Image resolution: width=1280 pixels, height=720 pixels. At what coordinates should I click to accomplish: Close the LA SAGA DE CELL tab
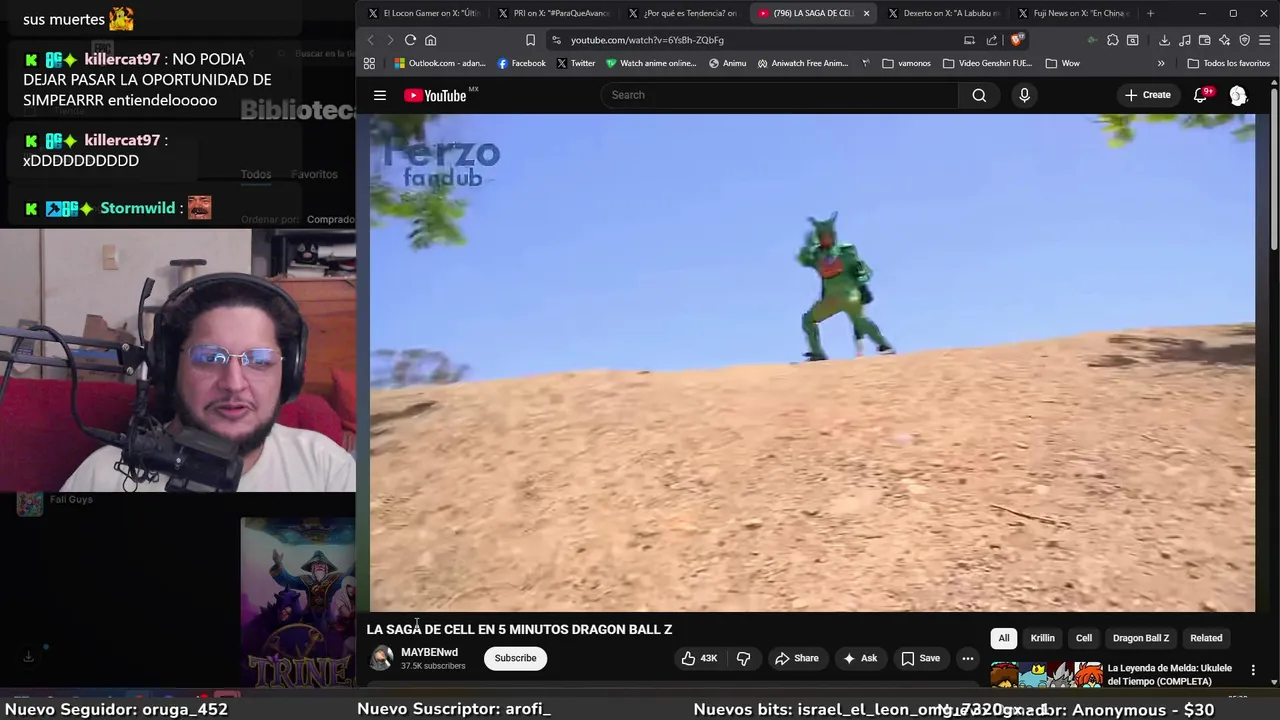[x=866, y=13]
